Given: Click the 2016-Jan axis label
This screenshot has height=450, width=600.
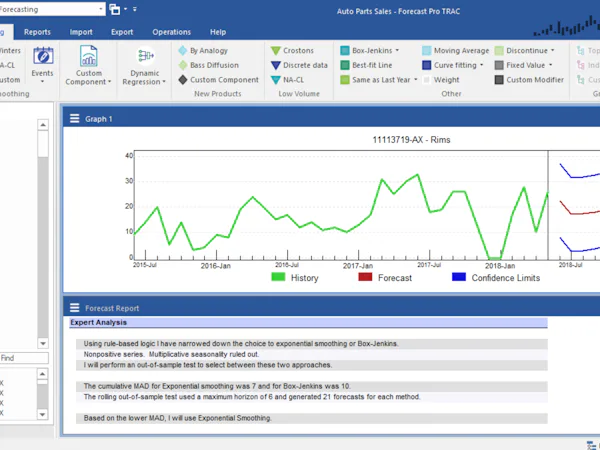Looking at the screenshot, I should tap(216, 266).
